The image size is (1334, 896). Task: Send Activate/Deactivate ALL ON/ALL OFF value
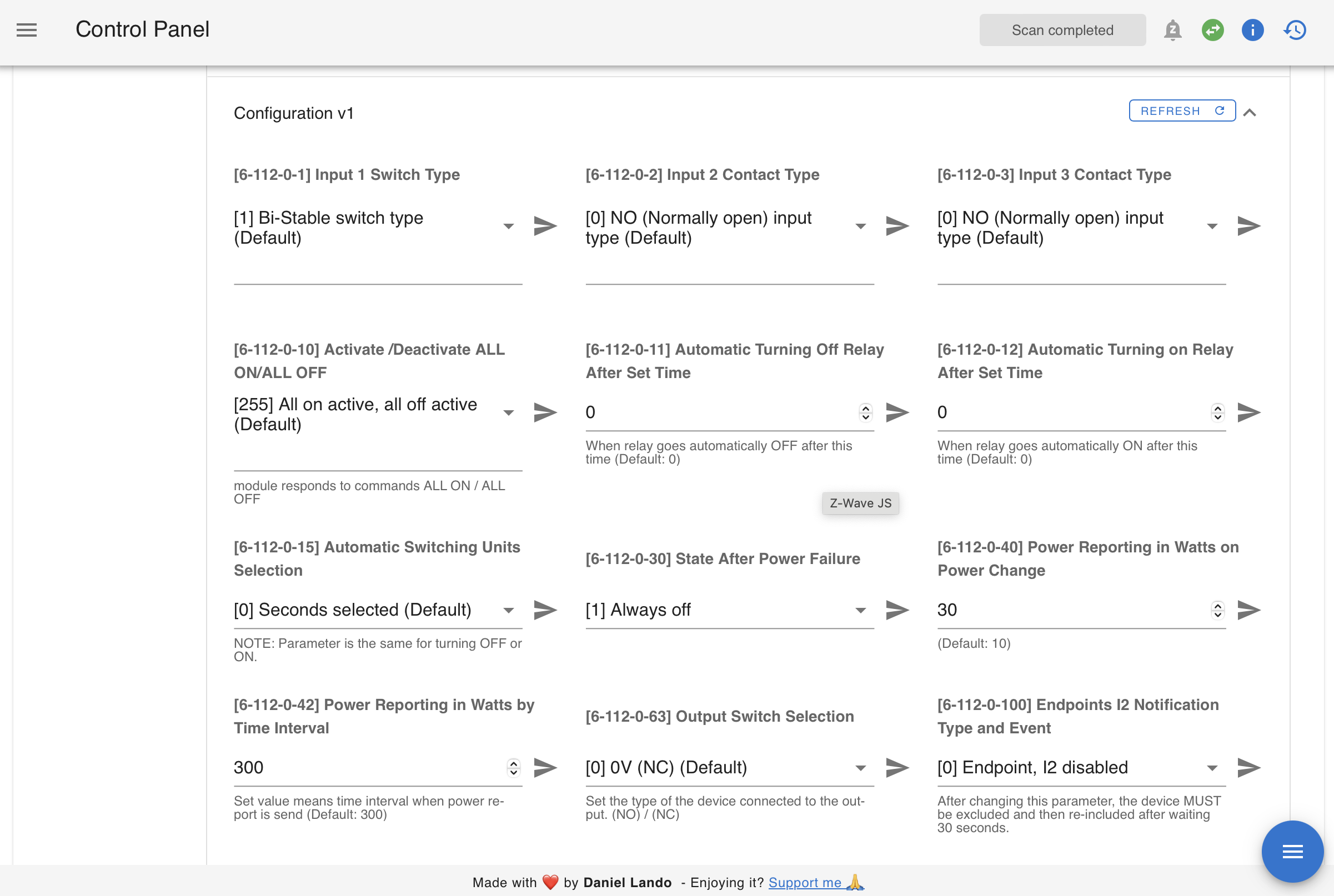[545, 412]
